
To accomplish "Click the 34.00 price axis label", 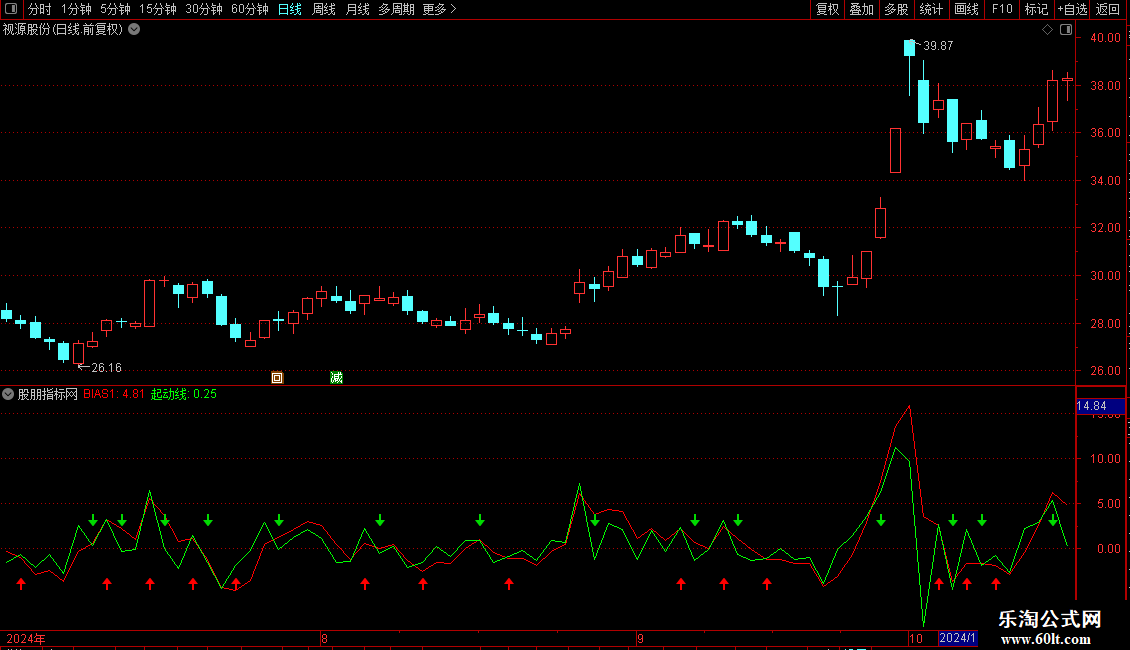I will click(1105, 180).
